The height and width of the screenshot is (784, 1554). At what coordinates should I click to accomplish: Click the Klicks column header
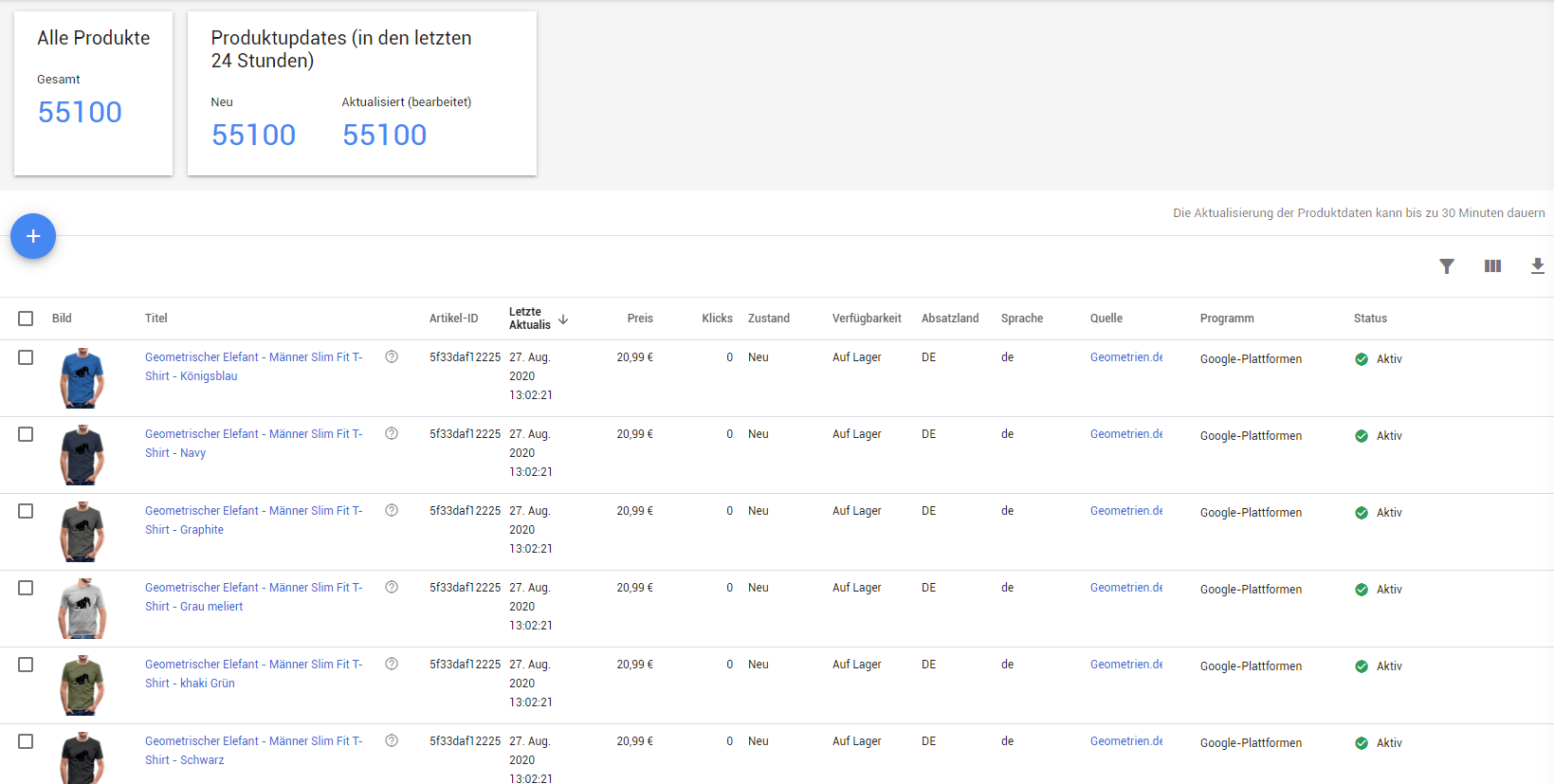pyautogui.click(x=717, y=319)
